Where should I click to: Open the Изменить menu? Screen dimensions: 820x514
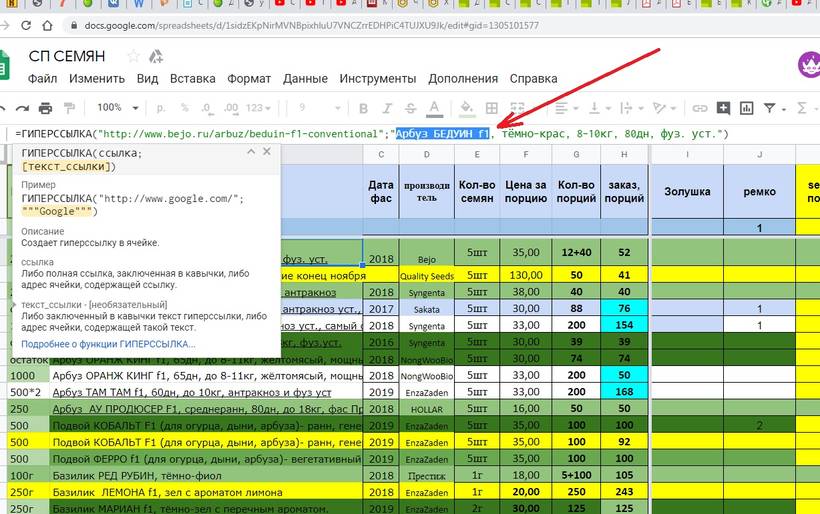click(97, 78)
